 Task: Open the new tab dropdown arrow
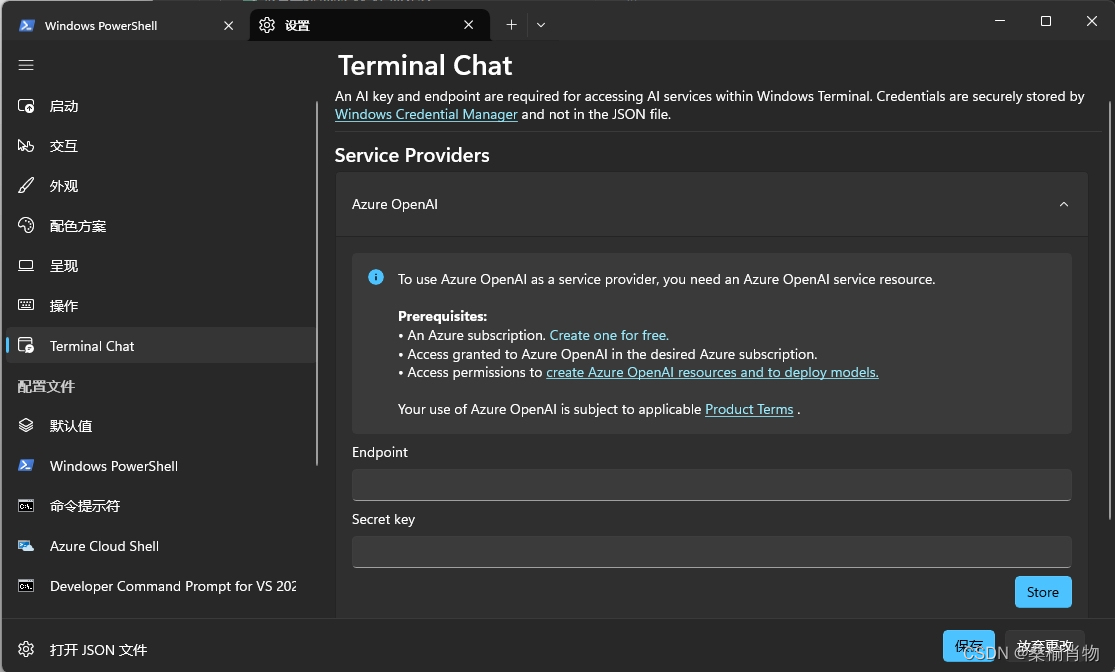point(541,25)
